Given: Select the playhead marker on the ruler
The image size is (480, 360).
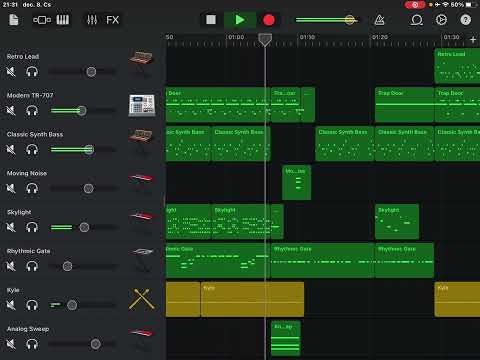Looking at the screenshot, I should coord(265,39).
